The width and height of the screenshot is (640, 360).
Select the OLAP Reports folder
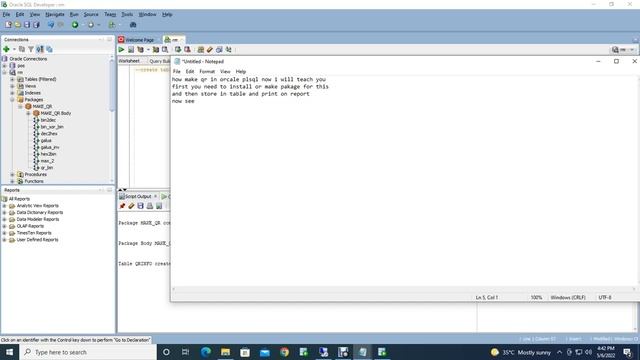30,226
